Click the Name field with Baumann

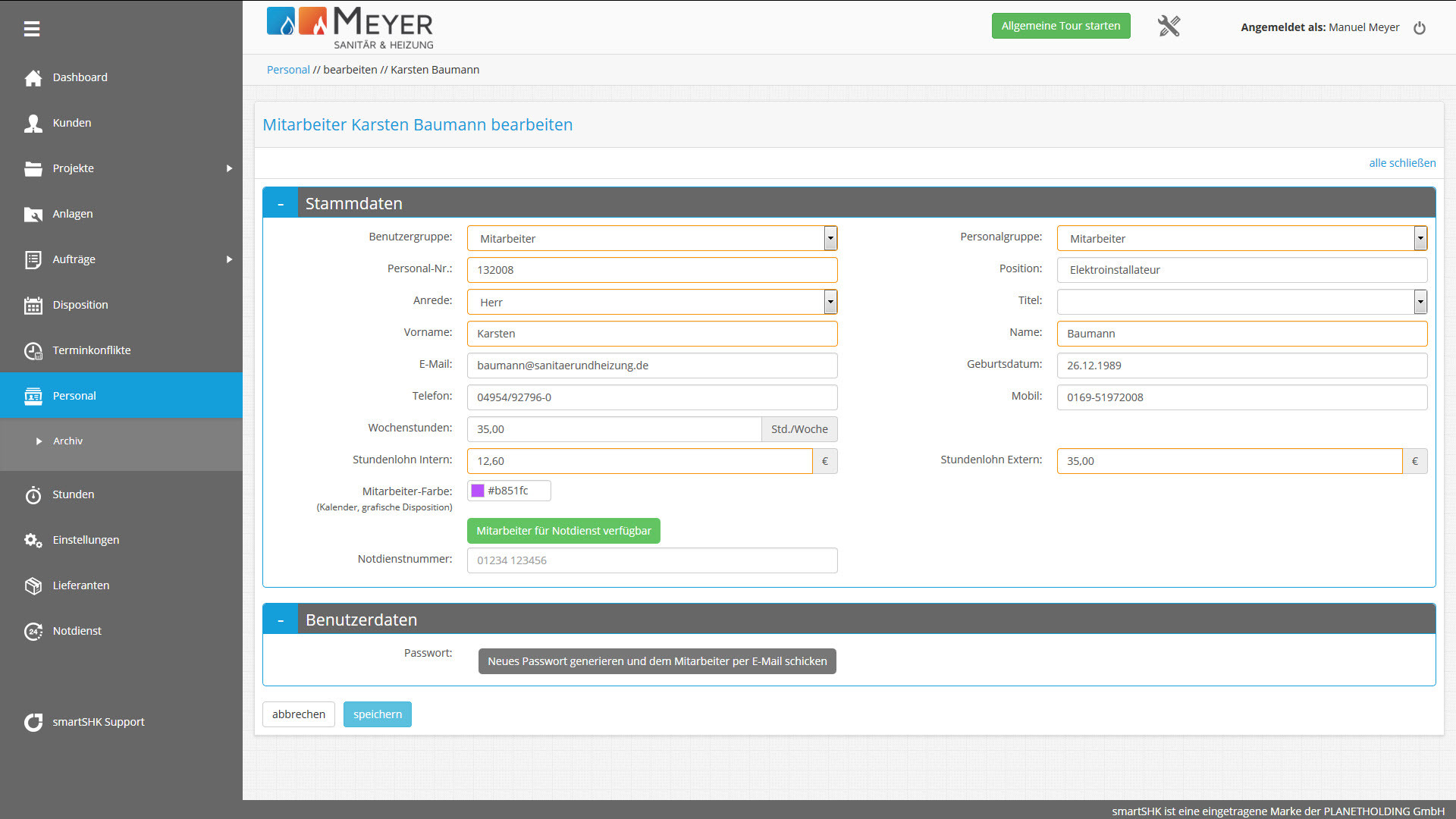(x=1242, y=334)
